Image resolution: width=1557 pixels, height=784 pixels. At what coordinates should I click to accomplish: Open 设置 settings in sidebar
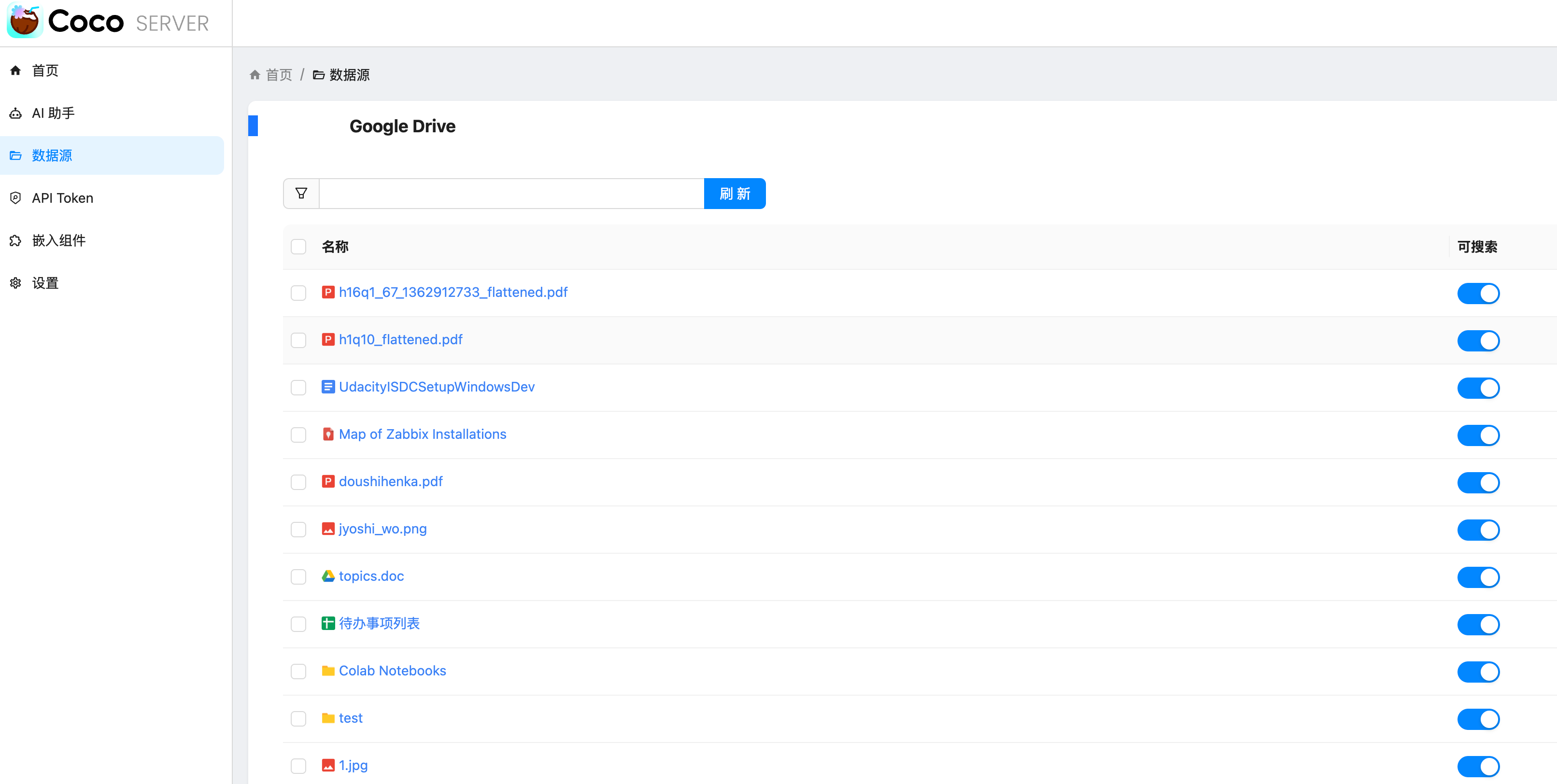[45, 283]
